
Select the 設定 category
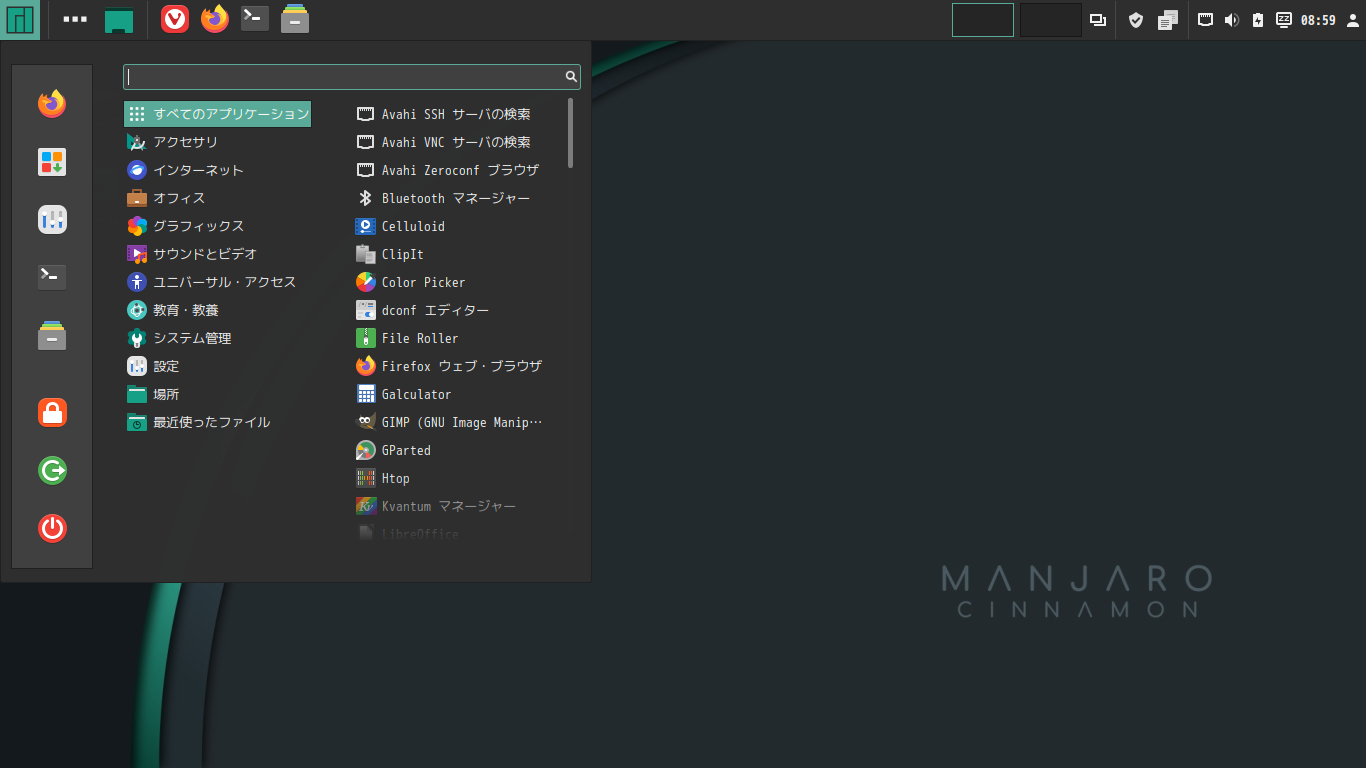(217, 366)
